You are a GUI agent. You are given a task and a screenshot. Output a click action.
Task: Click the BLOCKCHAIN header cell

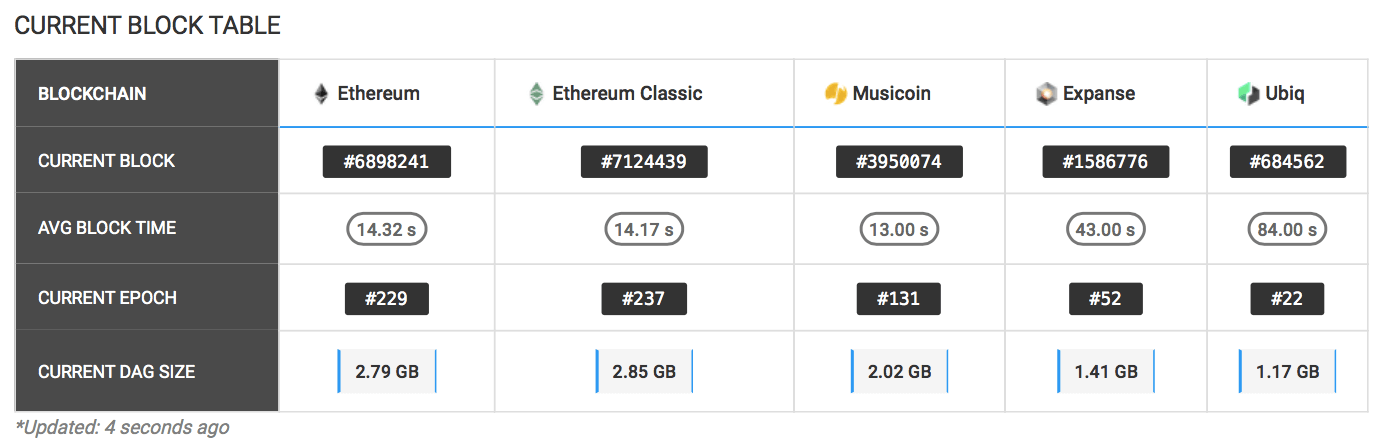pos(92,94)
